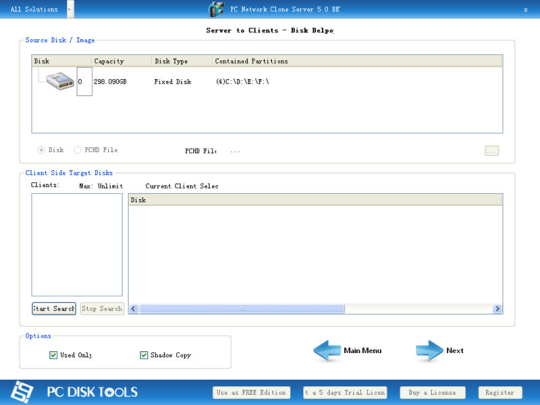Image resolution: width=540 pixels, height=405 pixels.
Task: Toggle the Used Only checkbox
Action: (x=53, y=355)
